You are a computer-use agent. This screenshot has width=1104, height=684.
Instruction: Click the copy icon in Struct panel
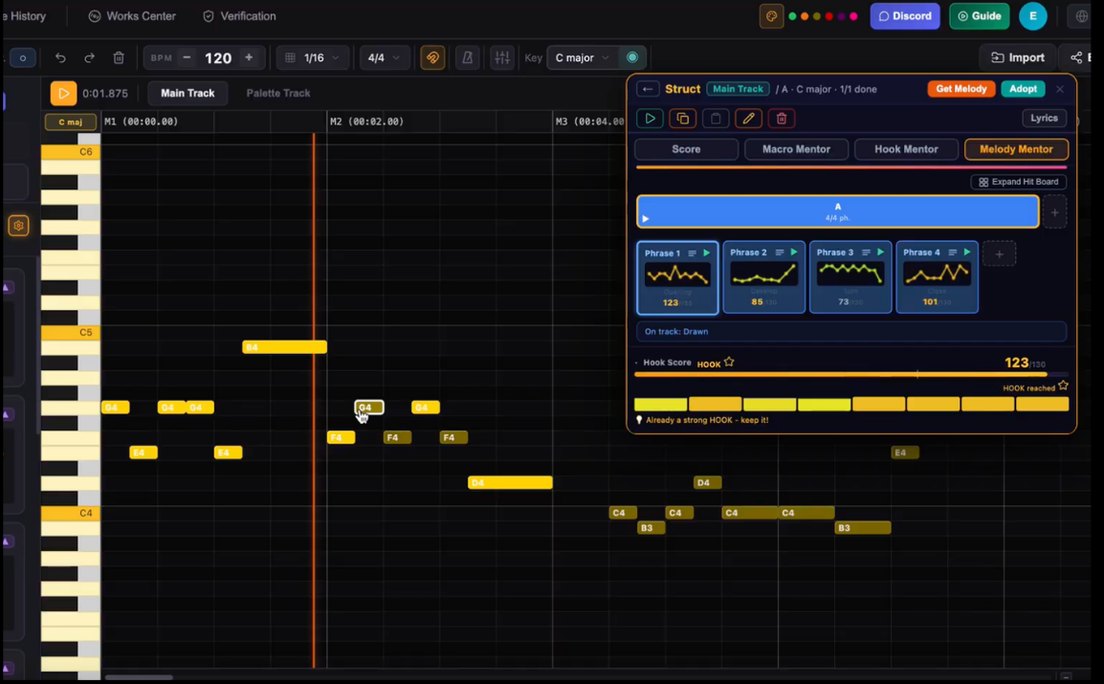[683, 118]
